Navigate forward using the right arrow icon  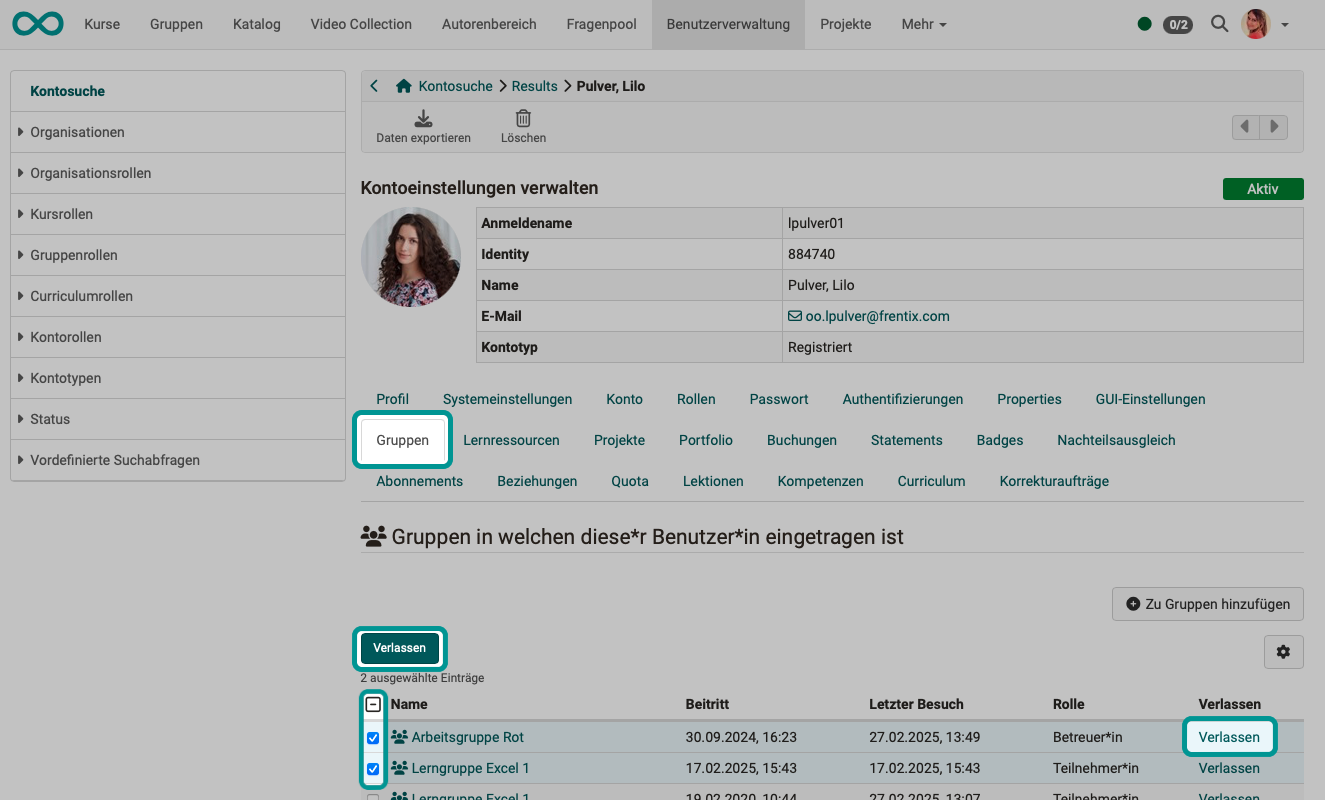1273,126
